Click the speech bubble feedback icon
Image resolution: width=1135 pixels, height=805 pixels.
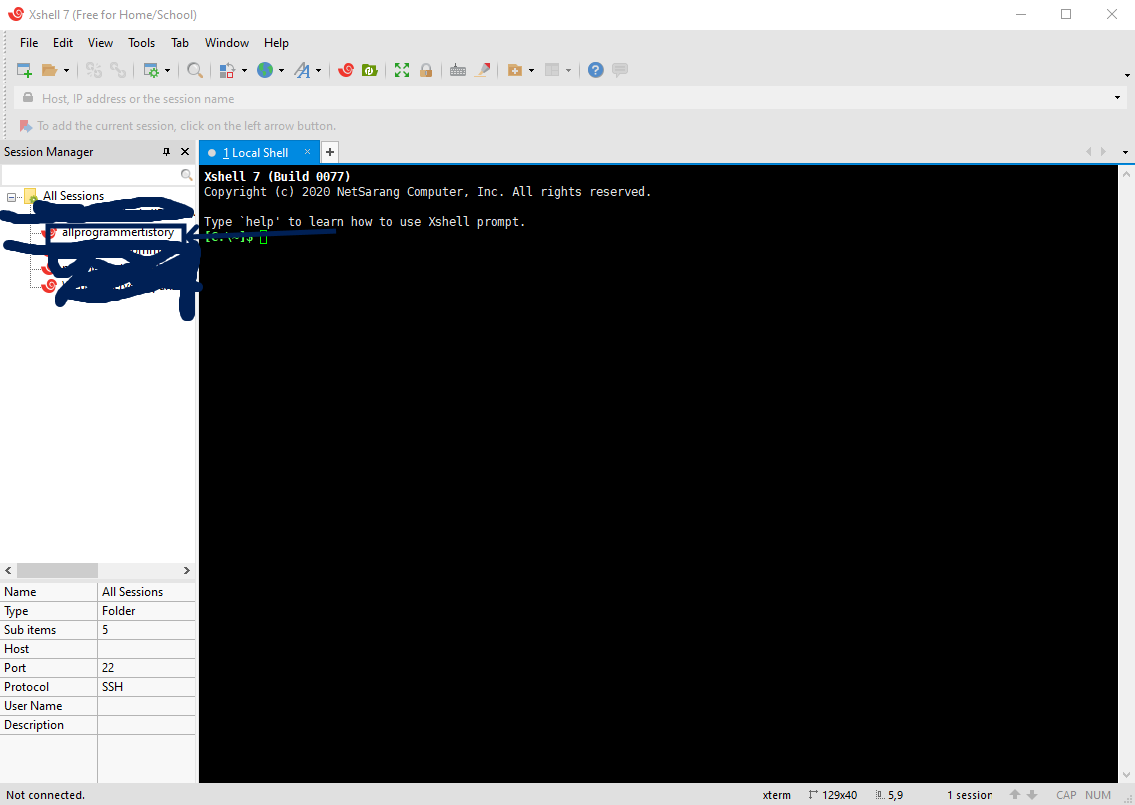click(620, 70)
